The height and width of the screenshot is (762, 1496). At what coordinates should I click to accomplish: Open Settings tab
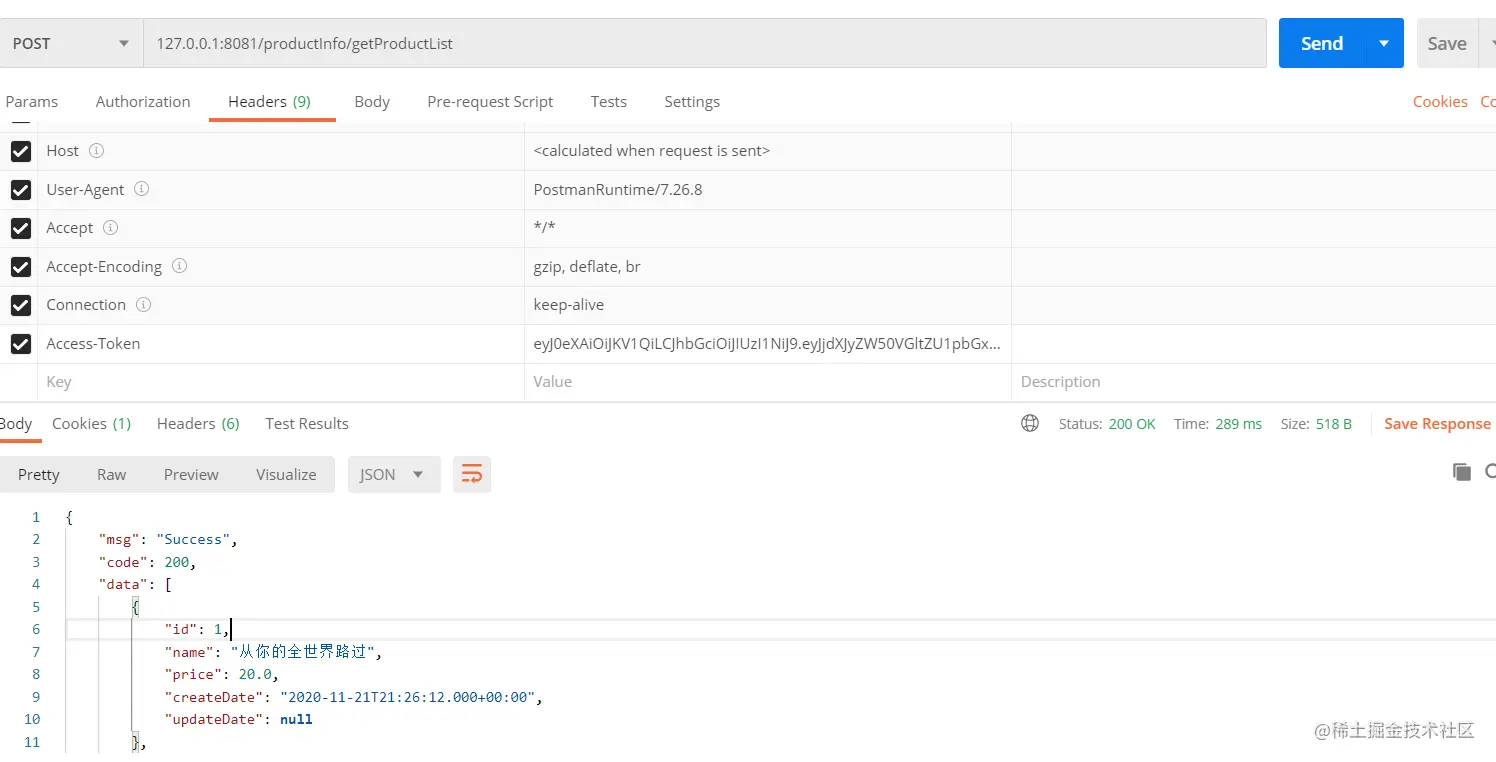[692, 101]
